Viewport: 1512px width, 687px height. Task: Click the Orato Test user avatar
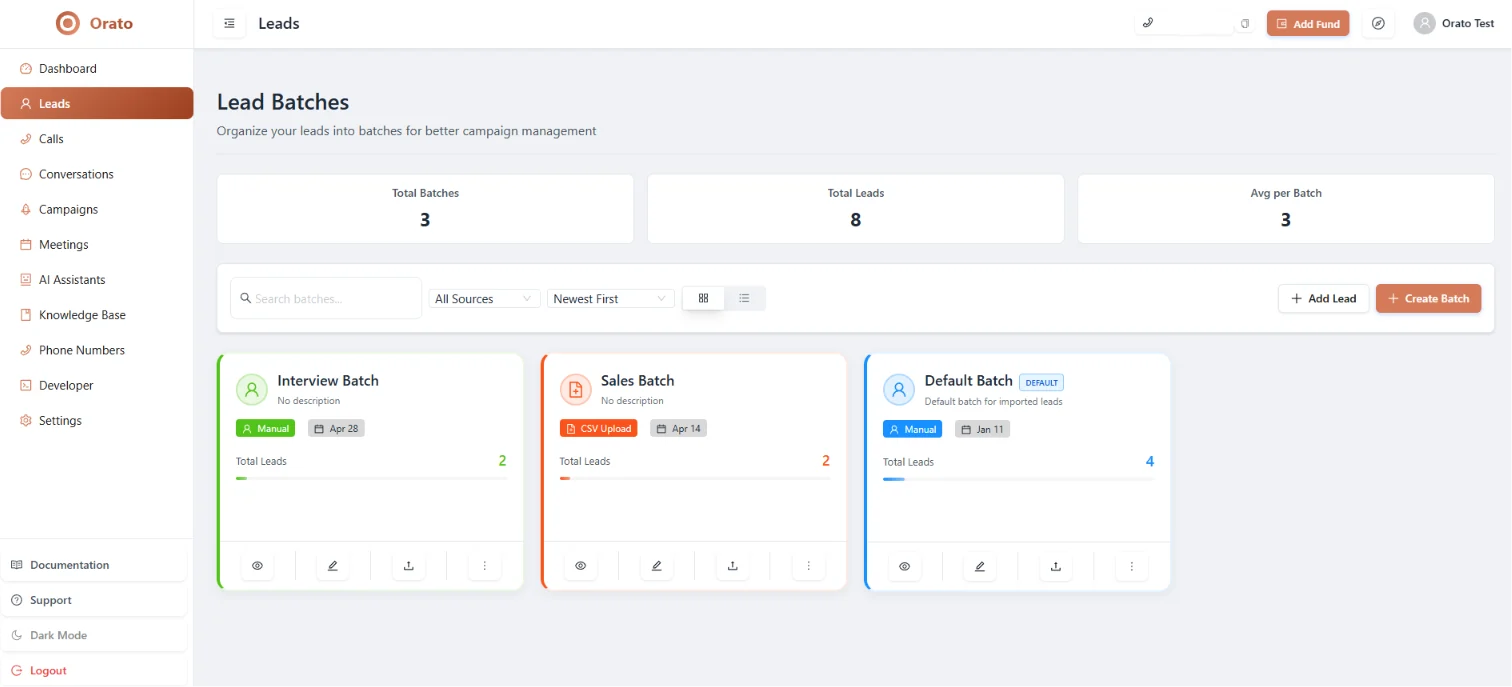(1424, 23)
